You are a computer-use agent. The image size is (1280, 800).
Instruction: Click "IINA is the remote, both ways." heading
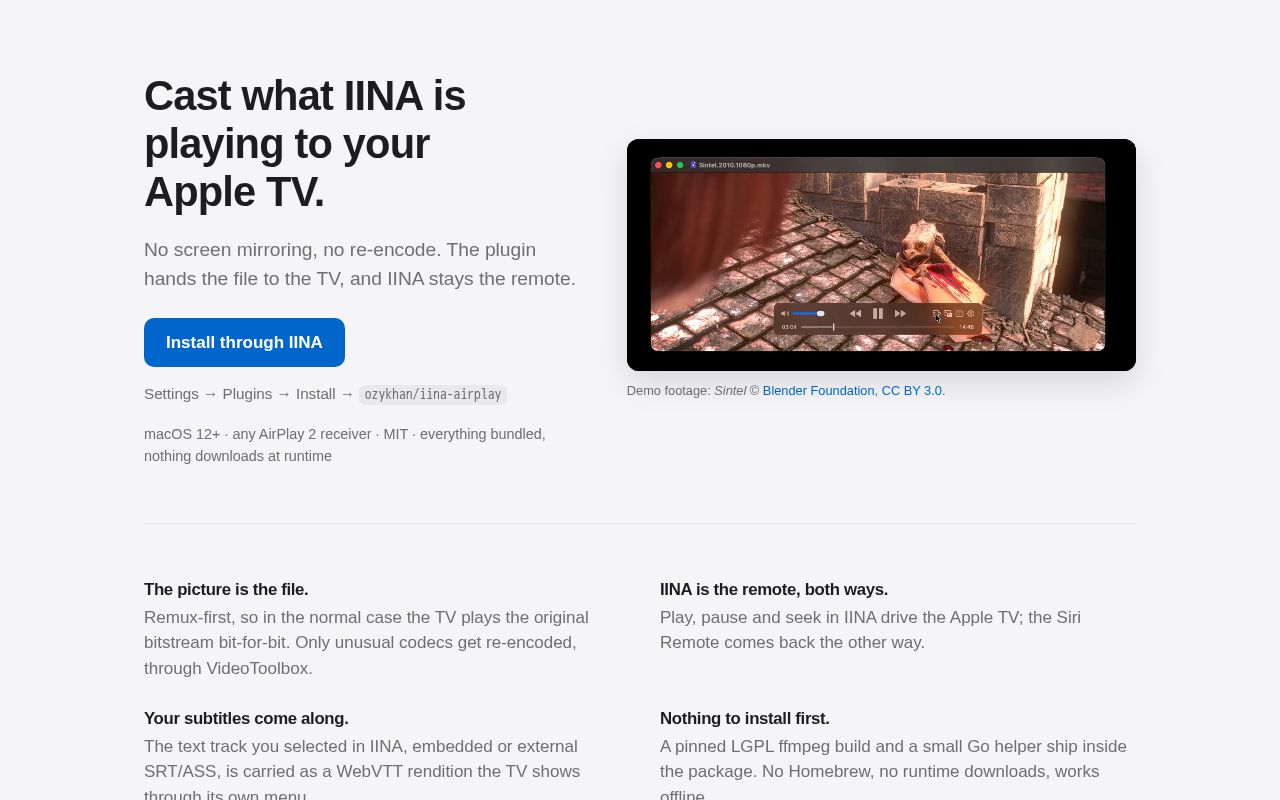click(774, 589)
